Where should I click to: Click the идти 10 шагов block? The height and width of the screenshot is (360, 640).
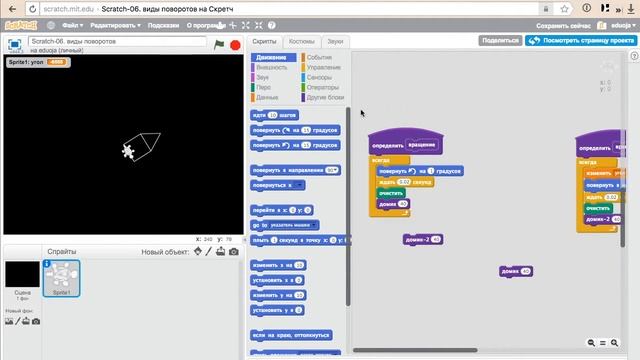coord(274,115)
